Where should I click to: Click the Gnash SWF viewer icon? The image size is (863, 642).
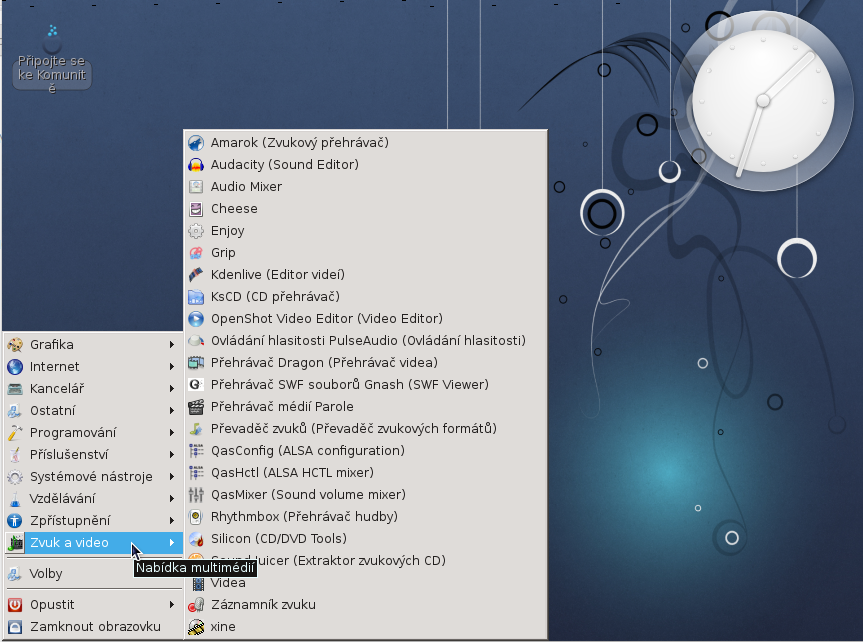coord(196,385)
